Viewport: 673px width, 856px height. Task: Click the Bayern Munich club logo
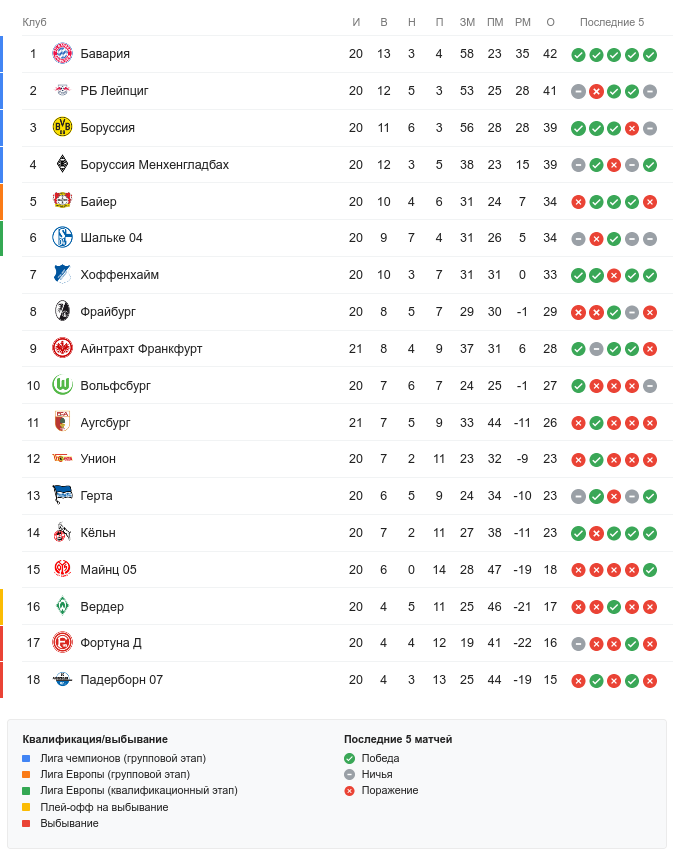pyautogui.click(x=63, y=54)
